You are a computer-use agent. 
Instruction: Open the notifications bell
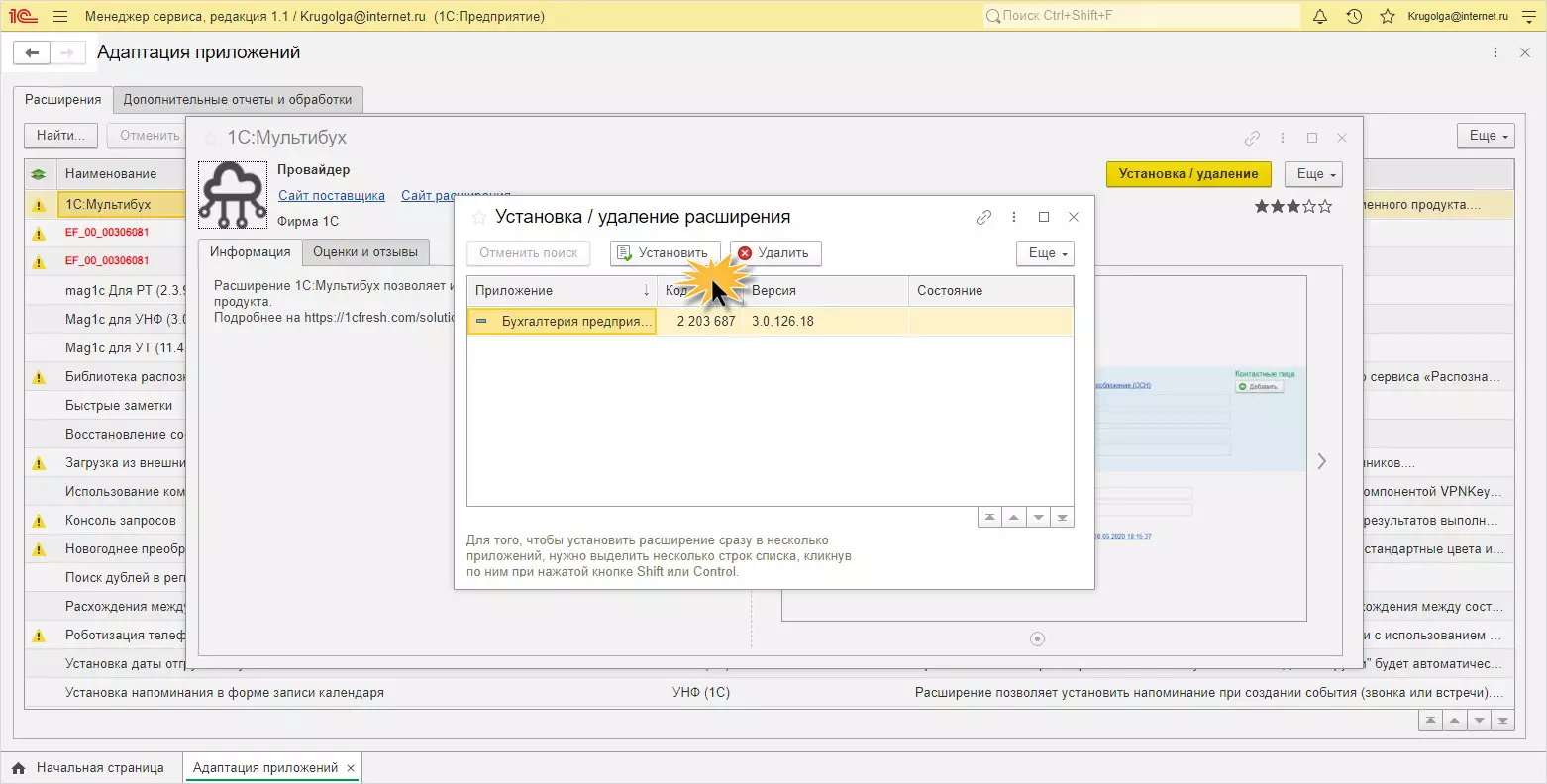pyautogui.click(x=1320, y=16)
